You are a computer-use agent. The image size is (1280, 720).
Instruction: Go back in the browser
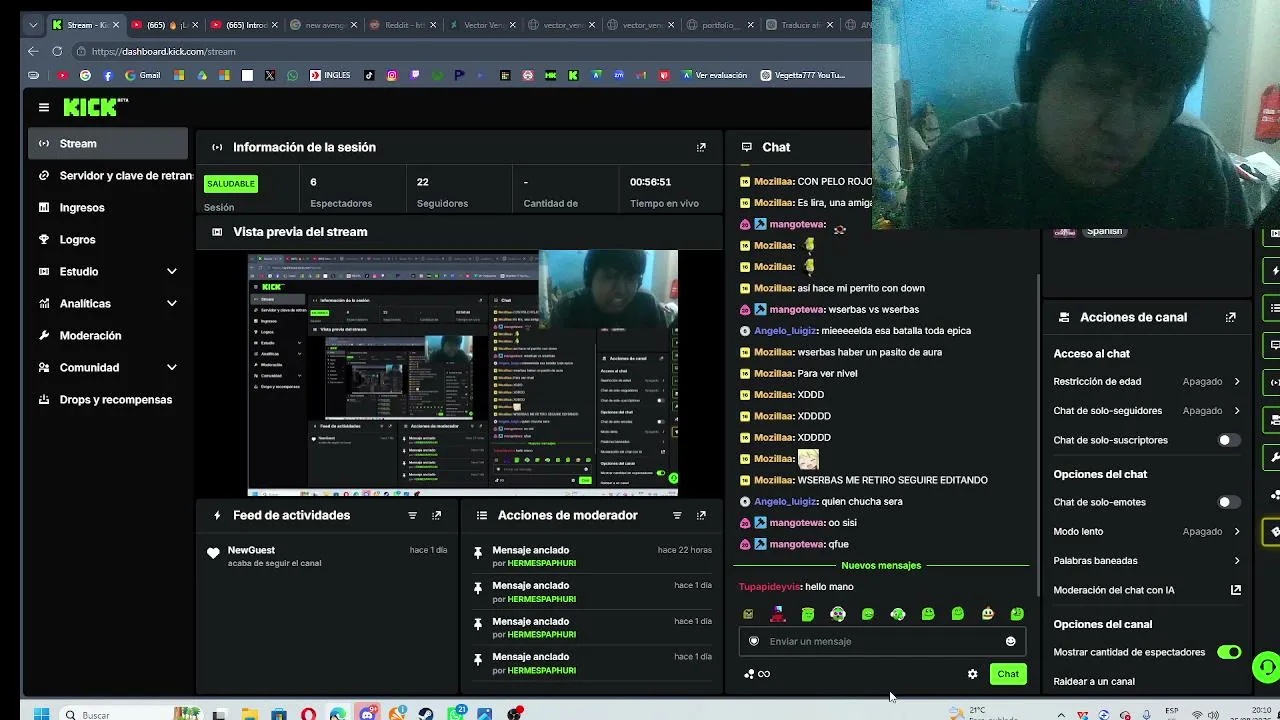pyautogui.click(x=33, y=51)
